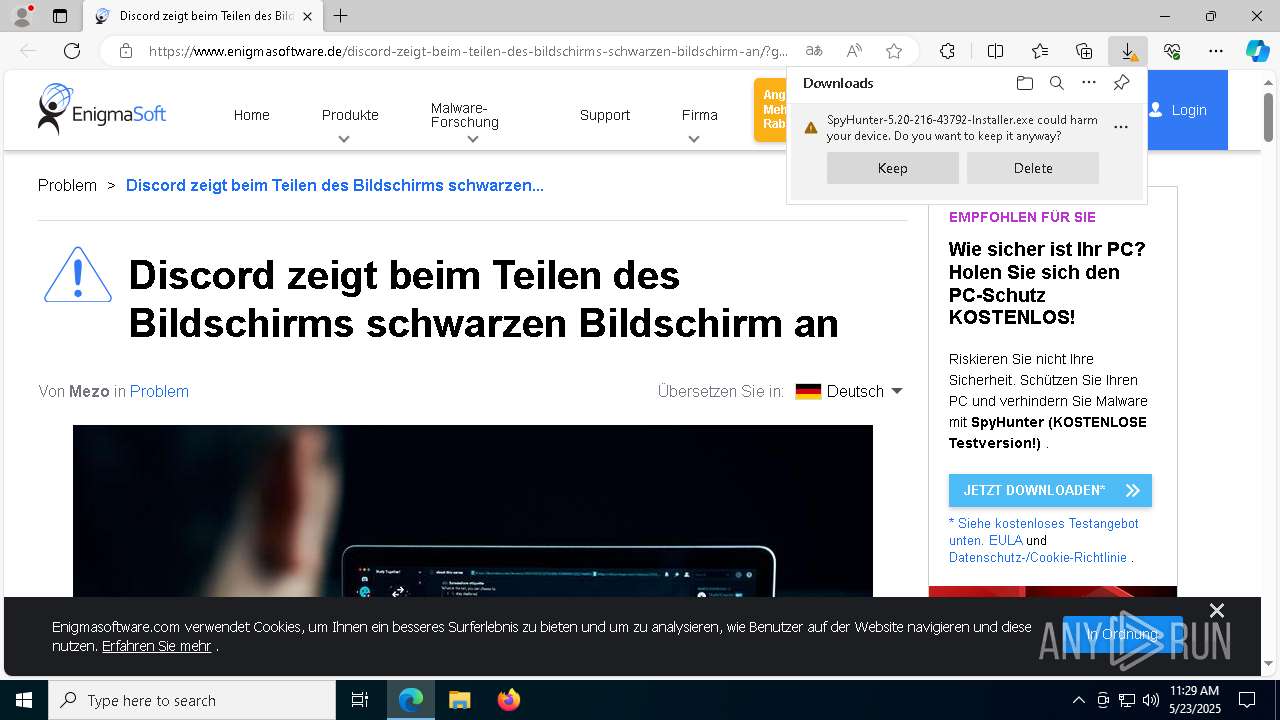Search downloads with magnifier icon
The height and width of the screenshot is (720, 1280).
click(1056, 83)
